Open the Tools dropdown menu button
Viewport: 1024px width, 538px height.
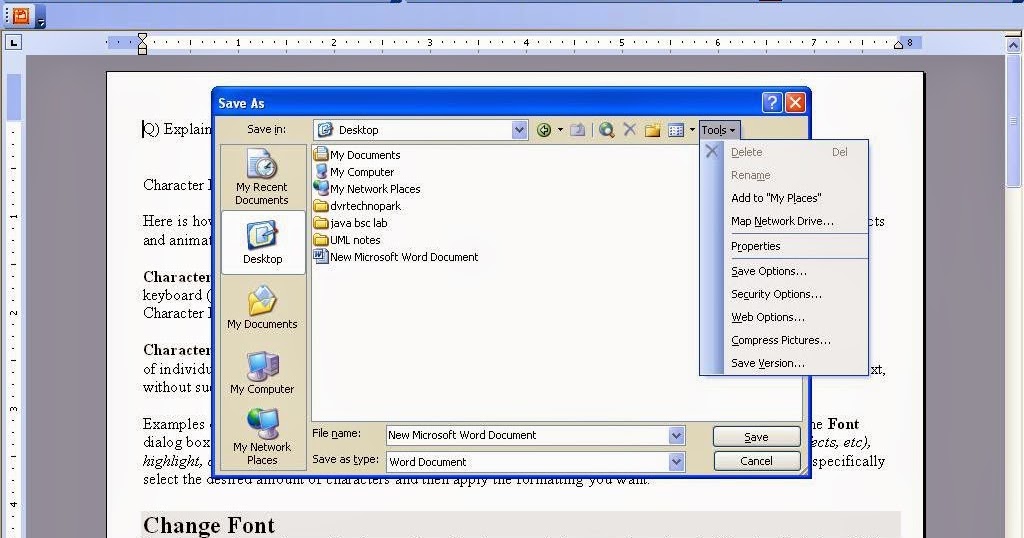click(x=719, y=130)
